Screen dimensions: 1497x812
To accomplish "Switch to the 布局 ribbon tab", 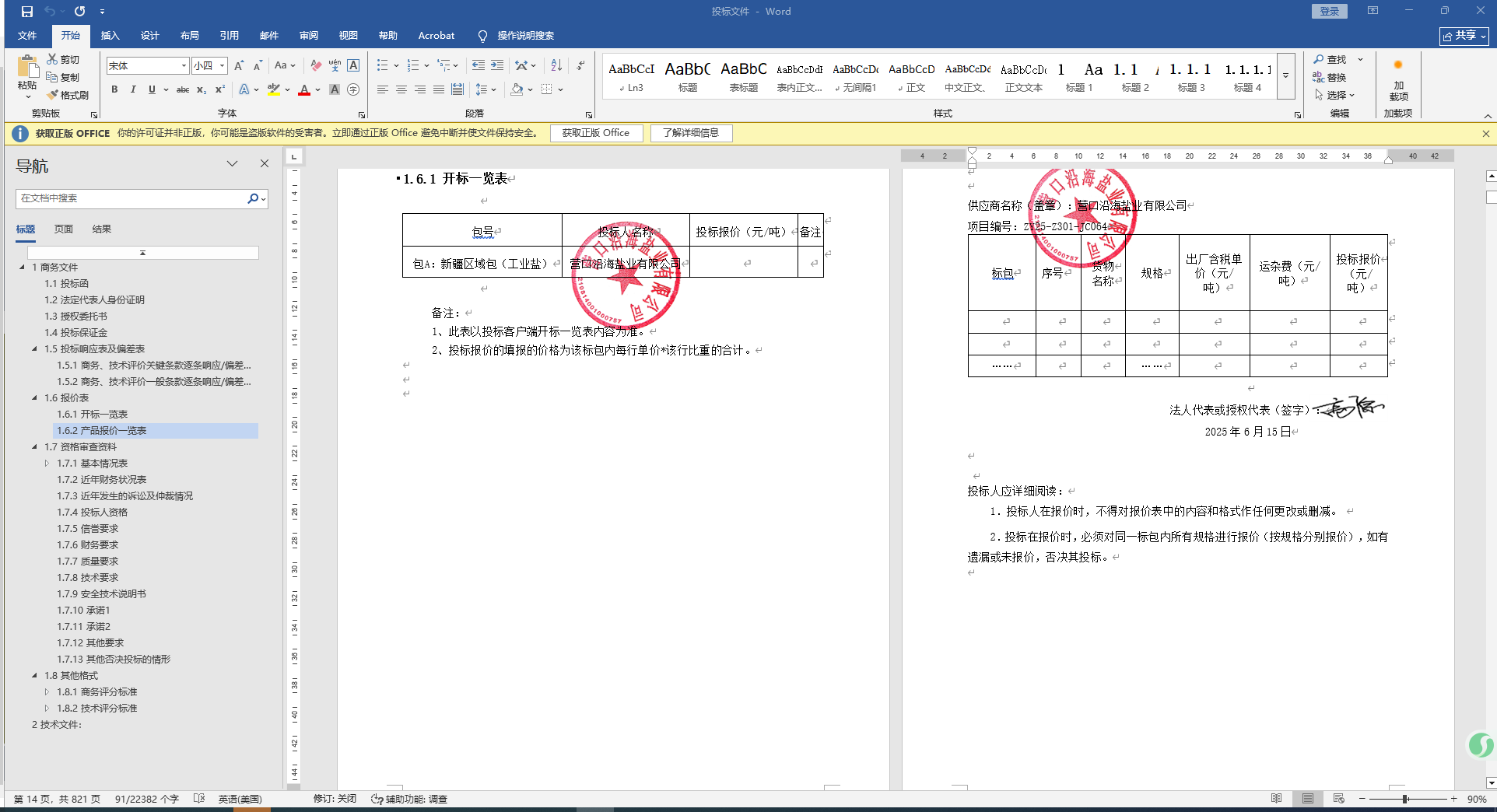I will coord(189,36).
